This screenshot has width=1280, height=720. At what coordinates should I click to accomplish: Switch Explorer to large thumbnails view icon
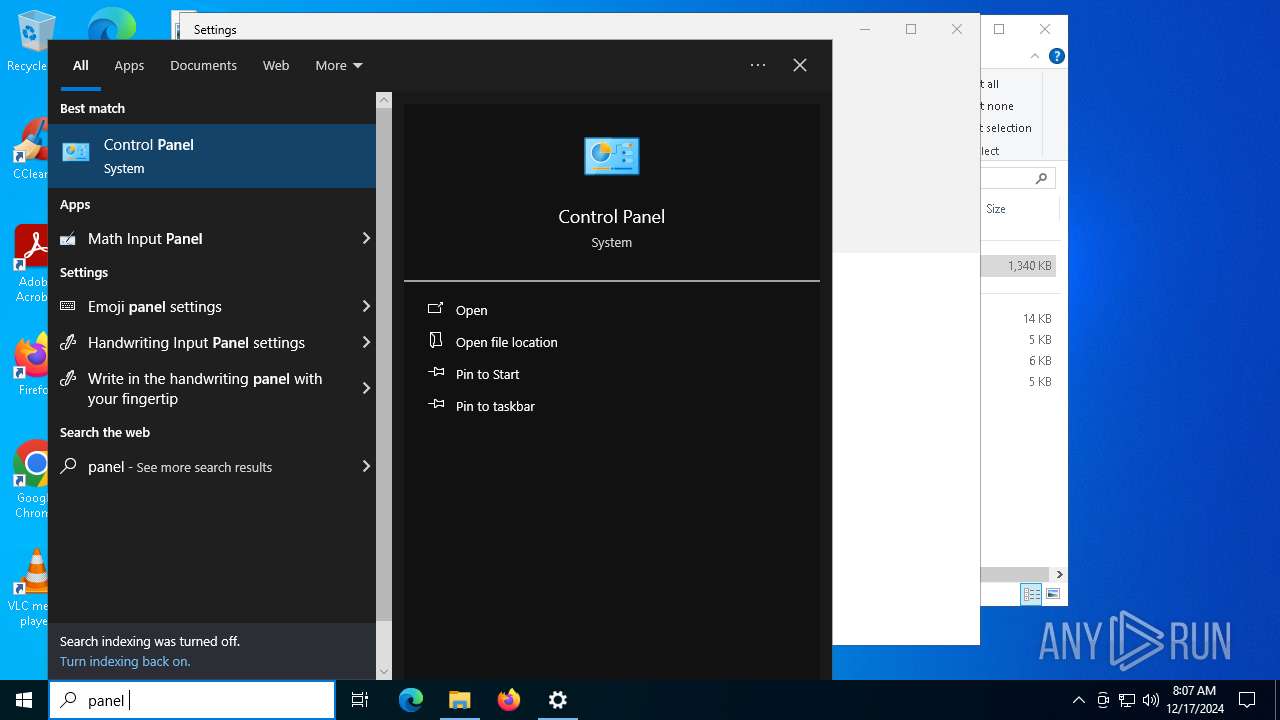(x=1052, y=594)
